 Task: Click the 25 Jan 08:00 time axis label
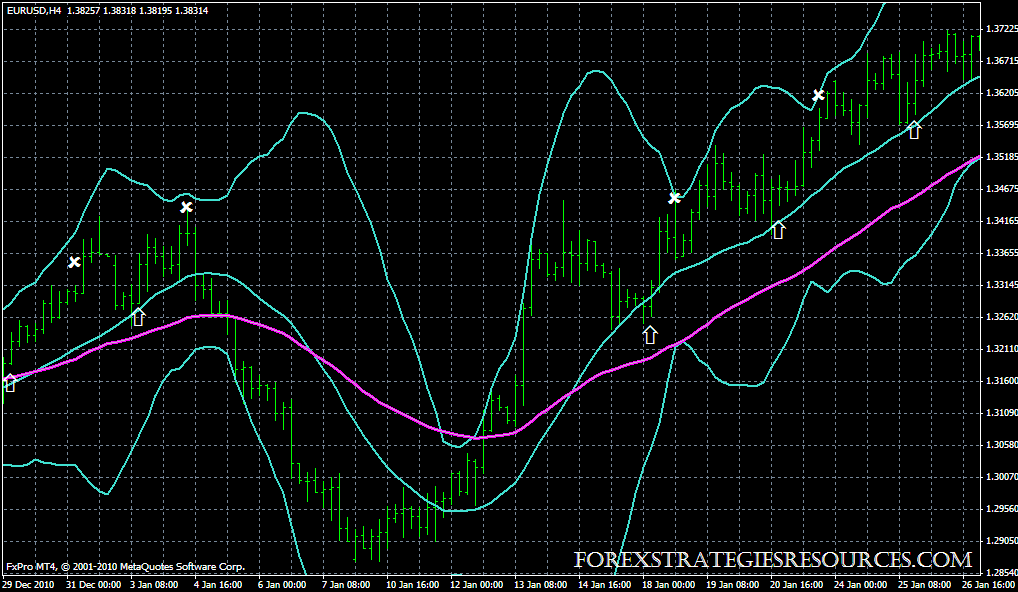(x=926, y=585)
